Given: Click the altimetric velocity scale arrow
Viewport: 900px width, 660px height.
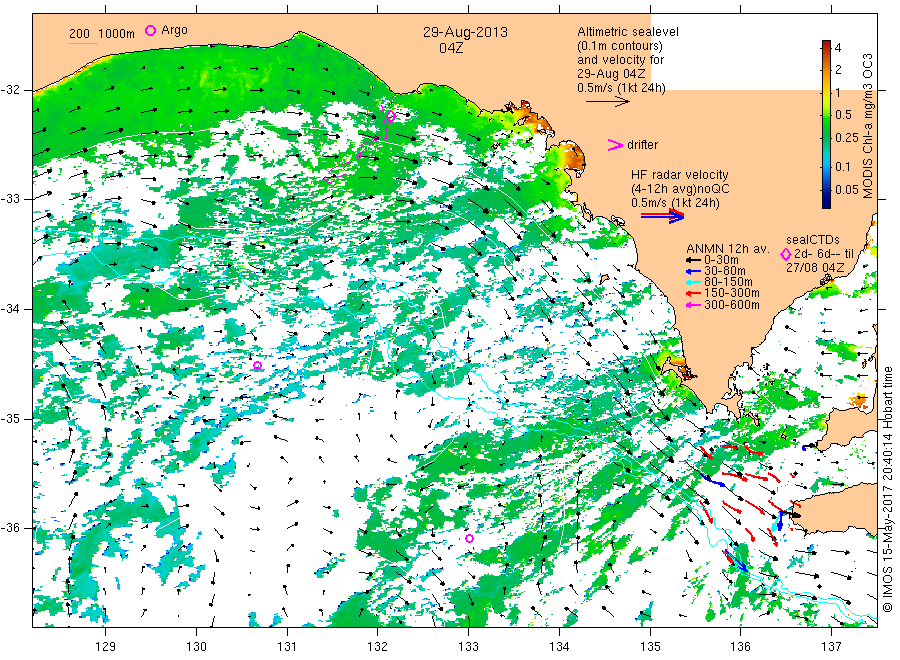Looking at the screenshot, I should (x=608, y=102).
